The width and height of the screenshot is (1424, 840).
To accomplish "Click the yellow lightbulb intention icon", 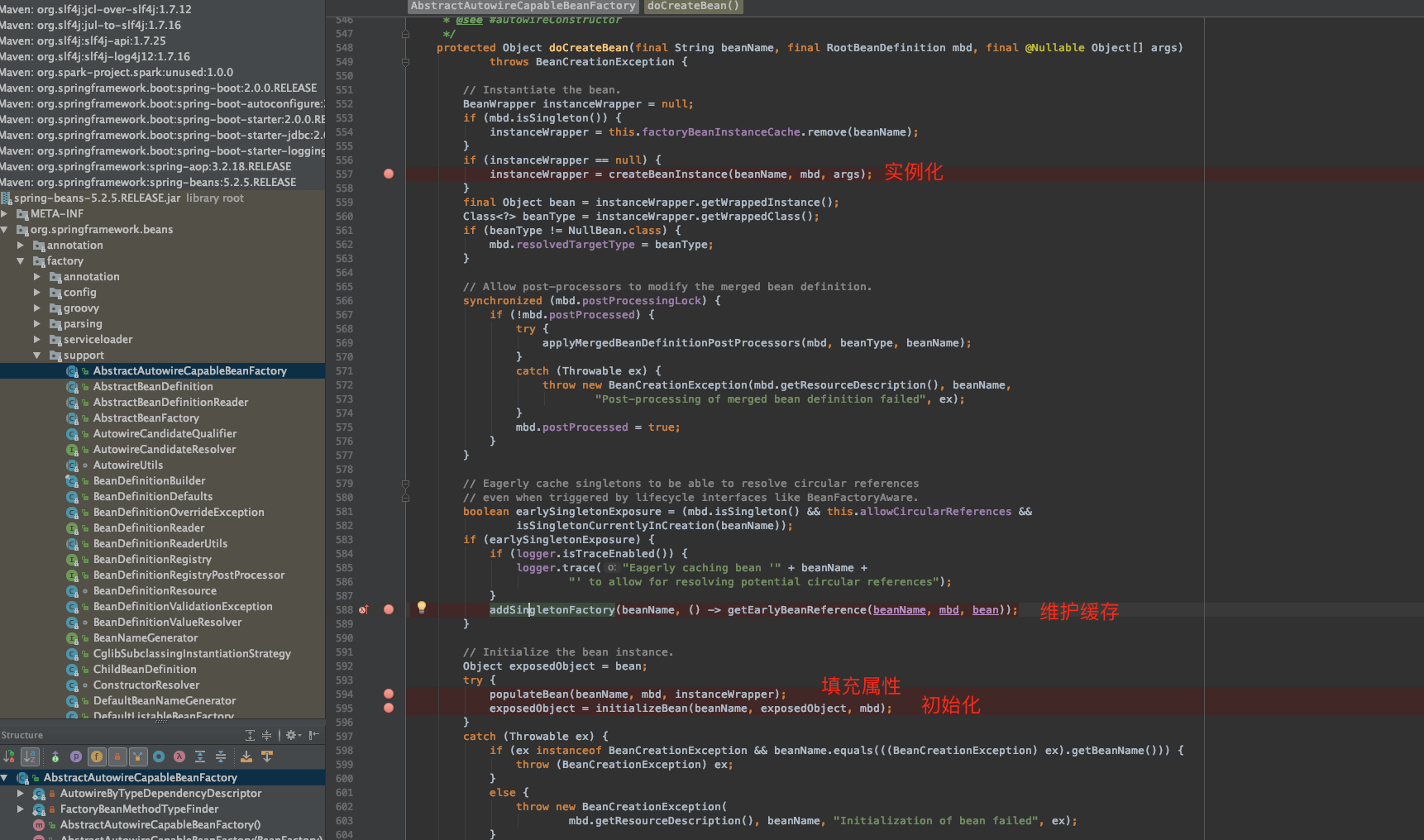I will 422,608.
